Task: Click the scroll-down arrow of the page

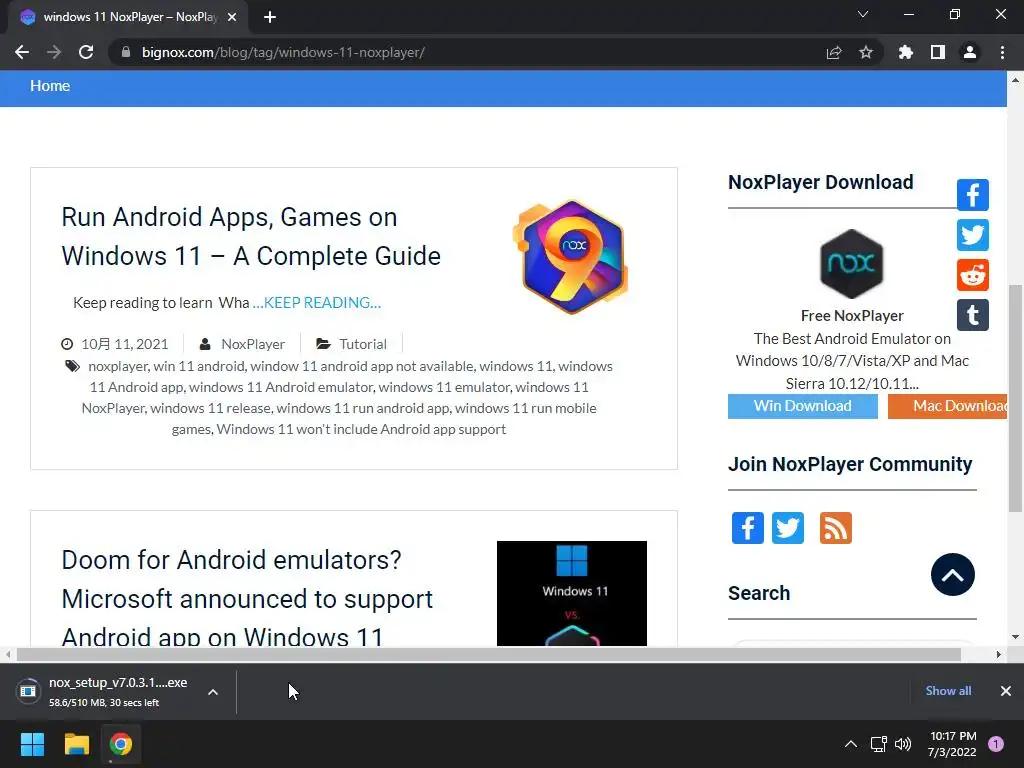Action: point(1015,637)
